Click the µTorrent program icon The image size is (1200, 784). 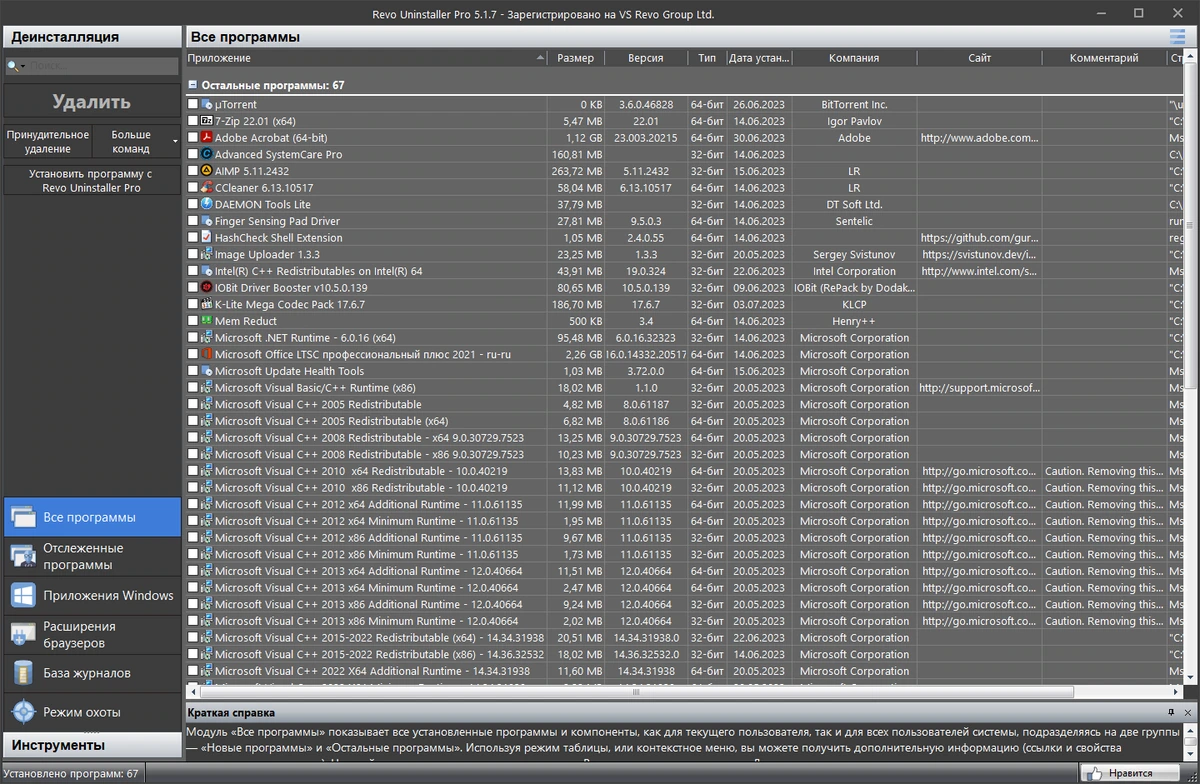[207, 104]
